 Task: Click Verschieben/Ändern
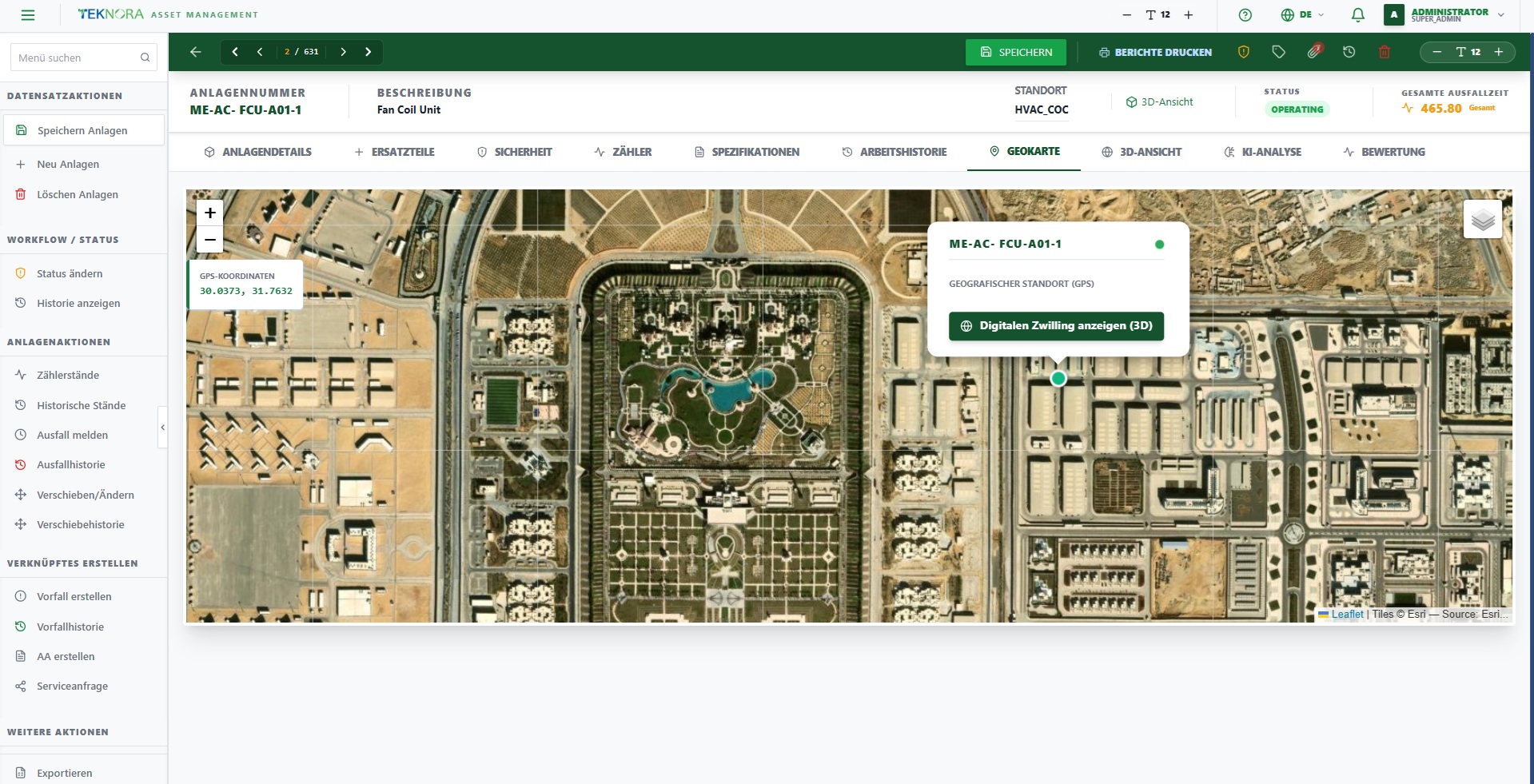pyautogui.click(x=83, y=495)
